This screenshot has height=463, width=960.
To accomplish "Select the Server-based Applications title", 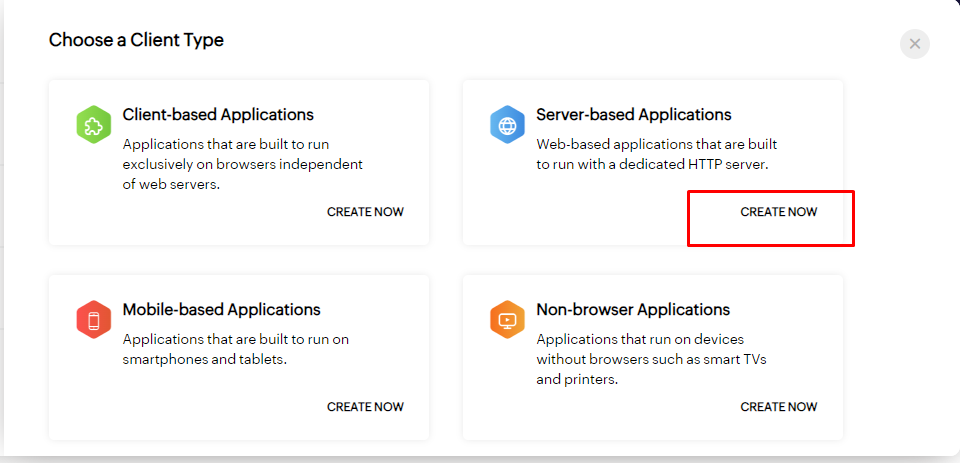I will pos(634,115).
